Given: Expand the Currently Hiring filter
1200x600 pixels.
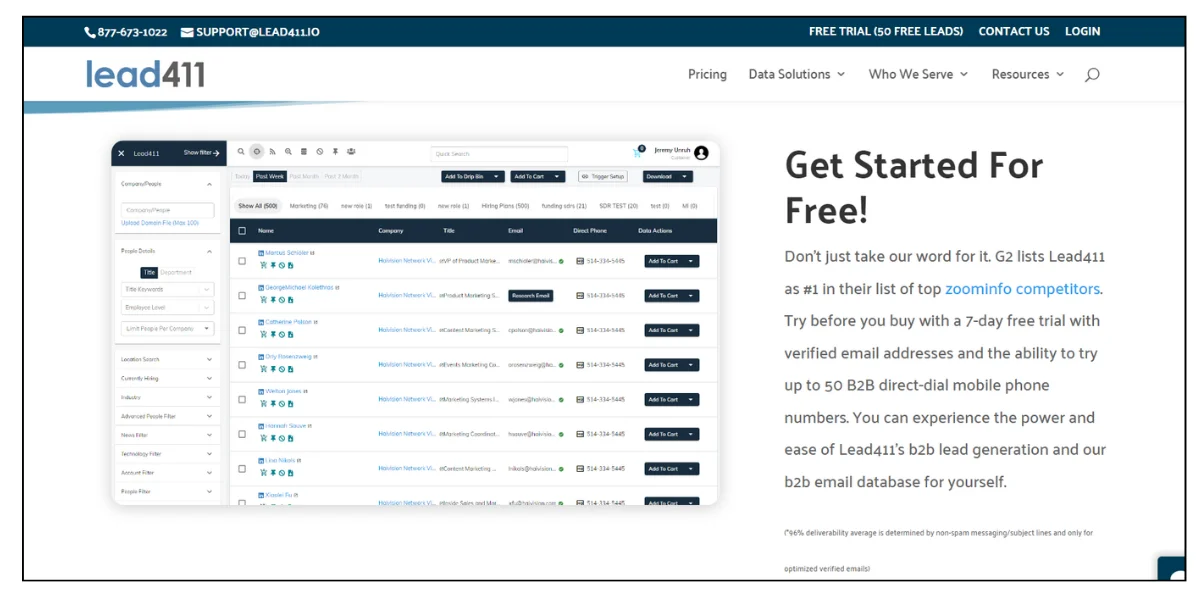Looking at the screenshot, I should [166, 378].
